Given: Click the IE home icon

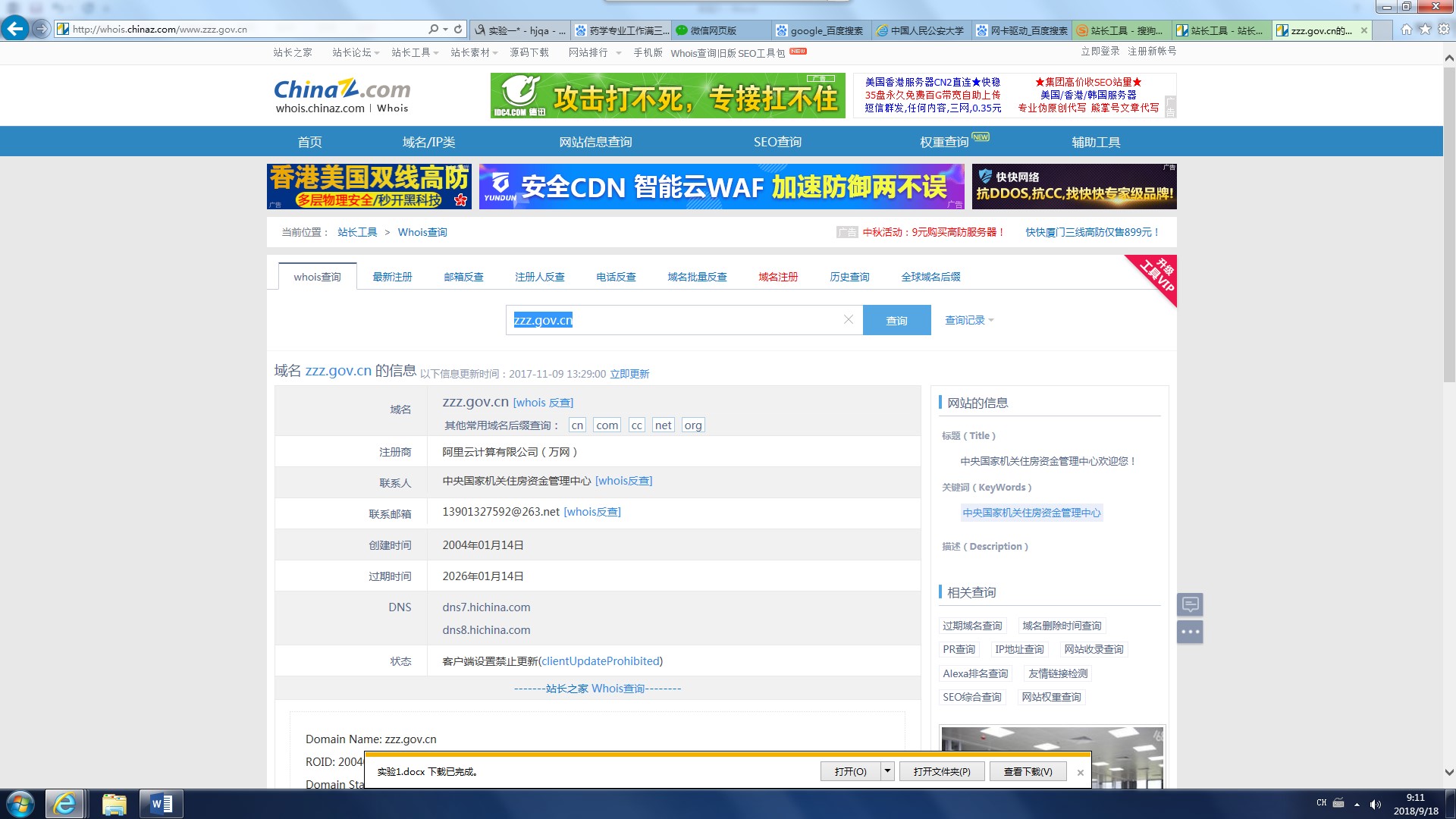Looking at the screenshot, I should pos(1407,29).
